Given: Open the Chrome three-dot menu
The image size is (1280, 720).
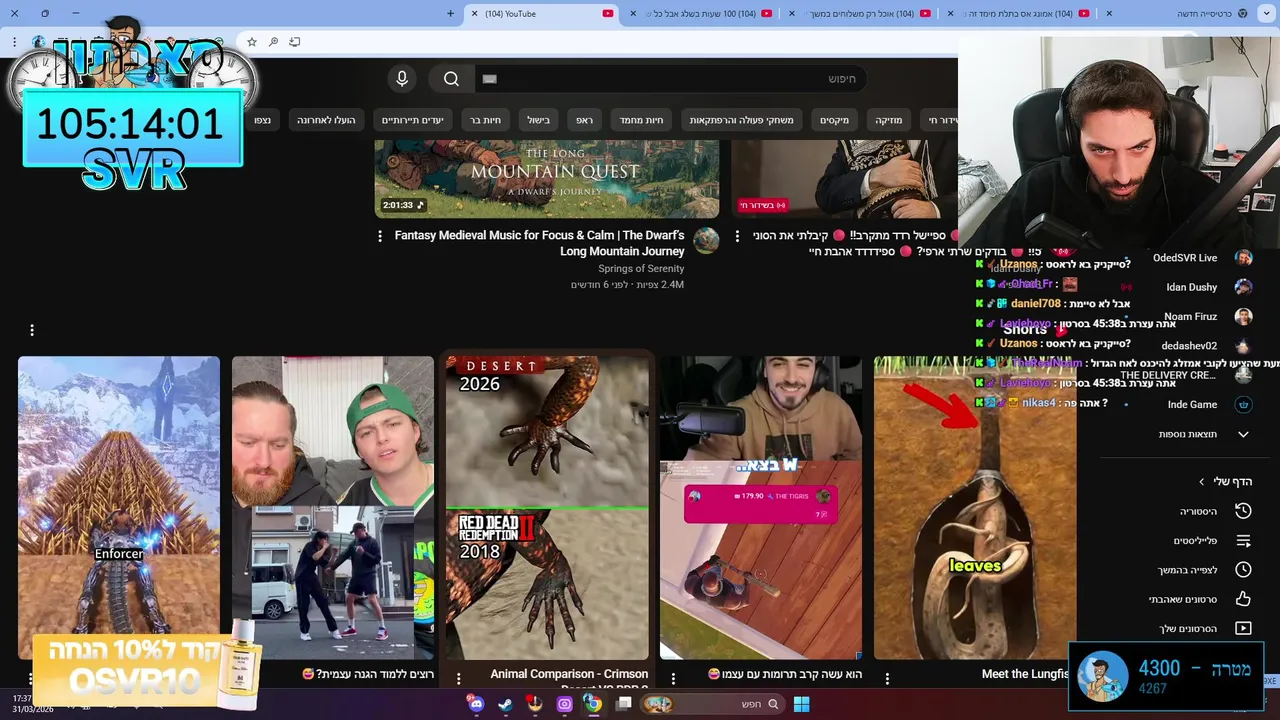Looking at the screenshot, I should coord(15,42).
